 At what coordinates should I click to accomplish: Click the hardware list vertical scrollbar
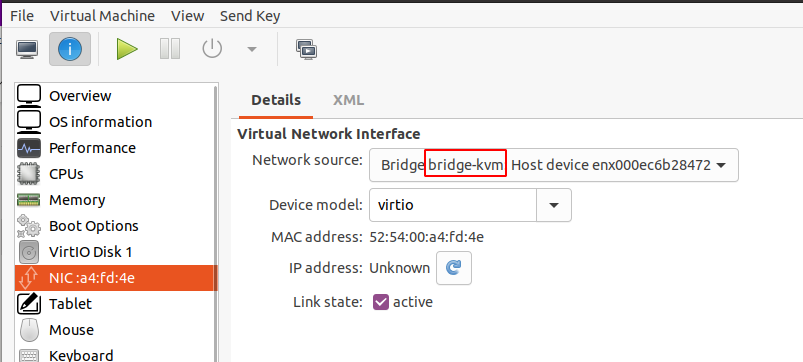216,220
